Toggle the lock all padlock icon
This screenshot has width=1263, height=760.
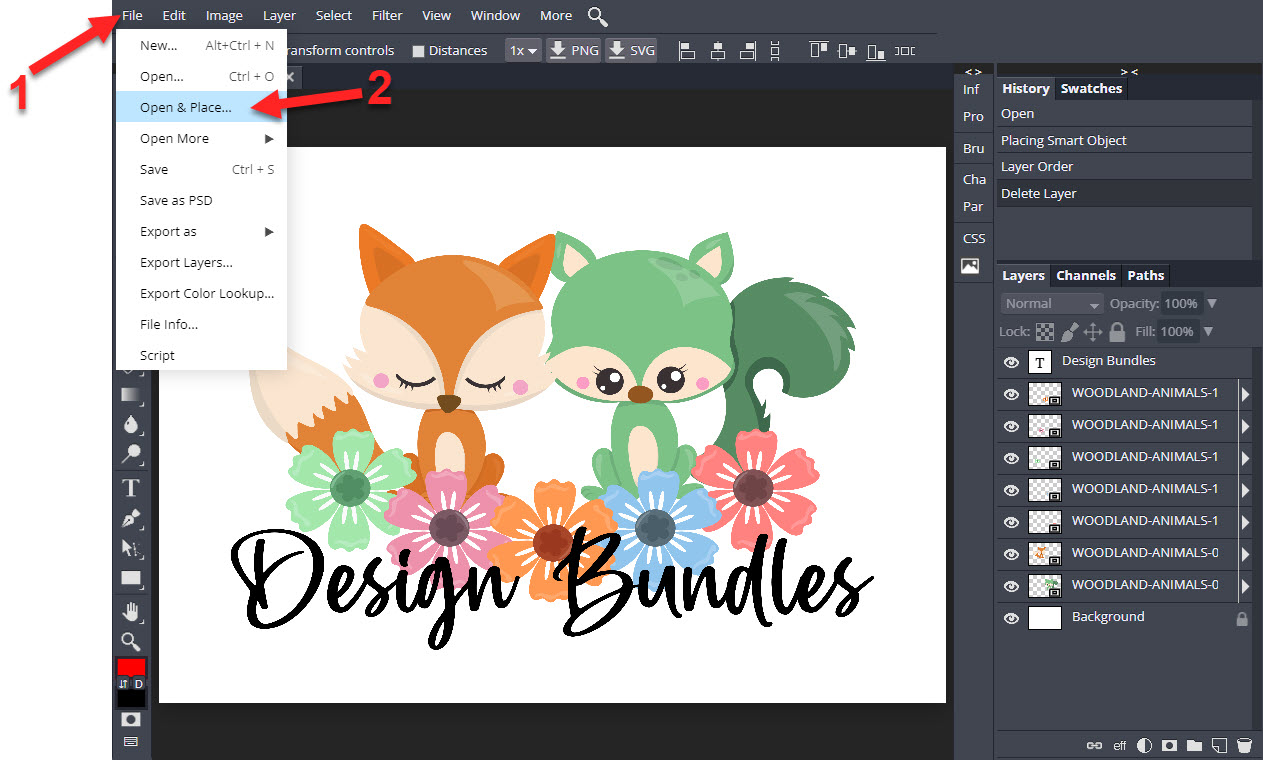pyautogui.click(x=1117, y=332)
